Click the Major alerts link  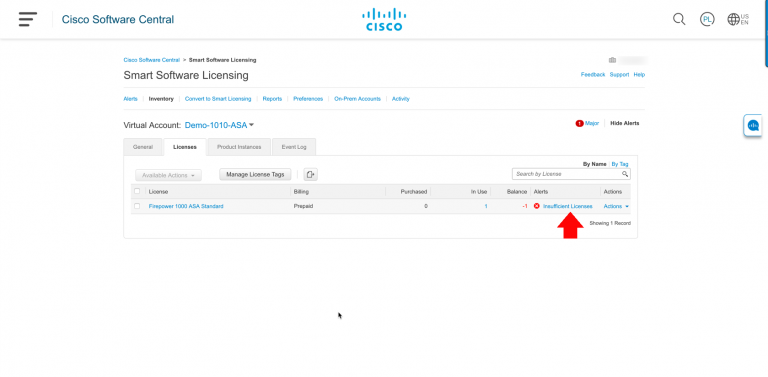[592, 123]
